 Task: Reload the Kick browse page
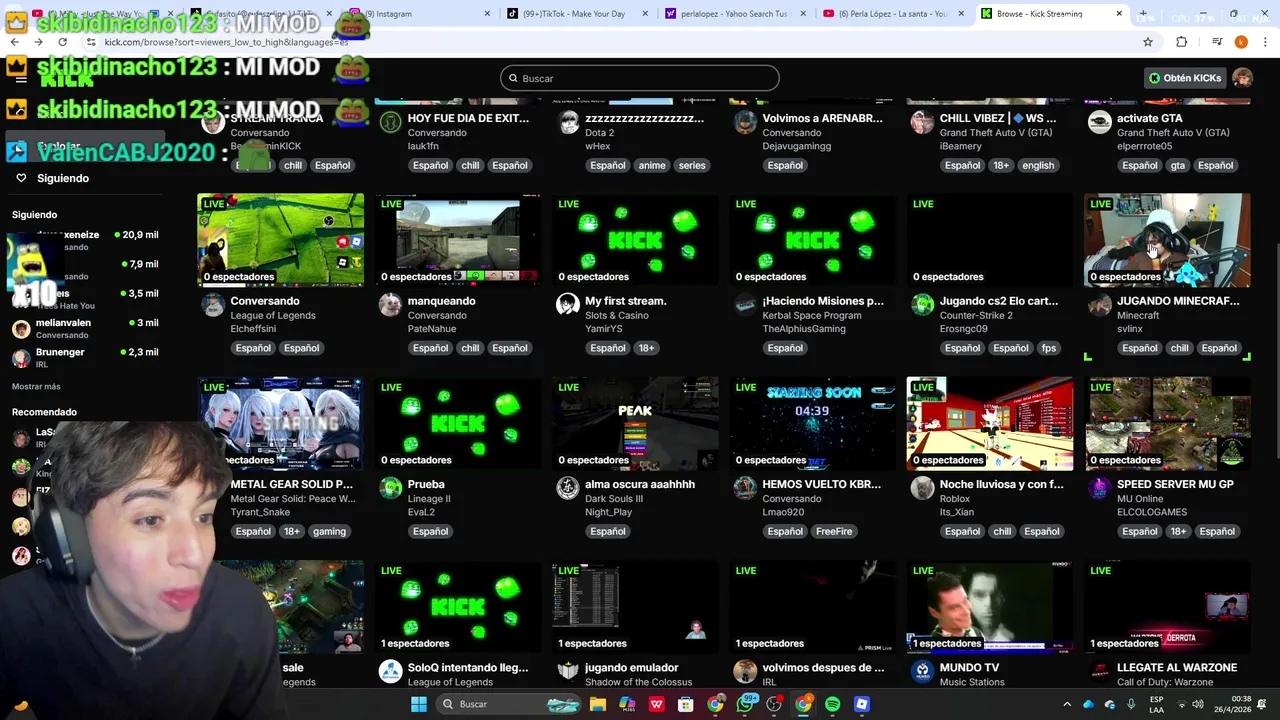[x=62, y=42]
